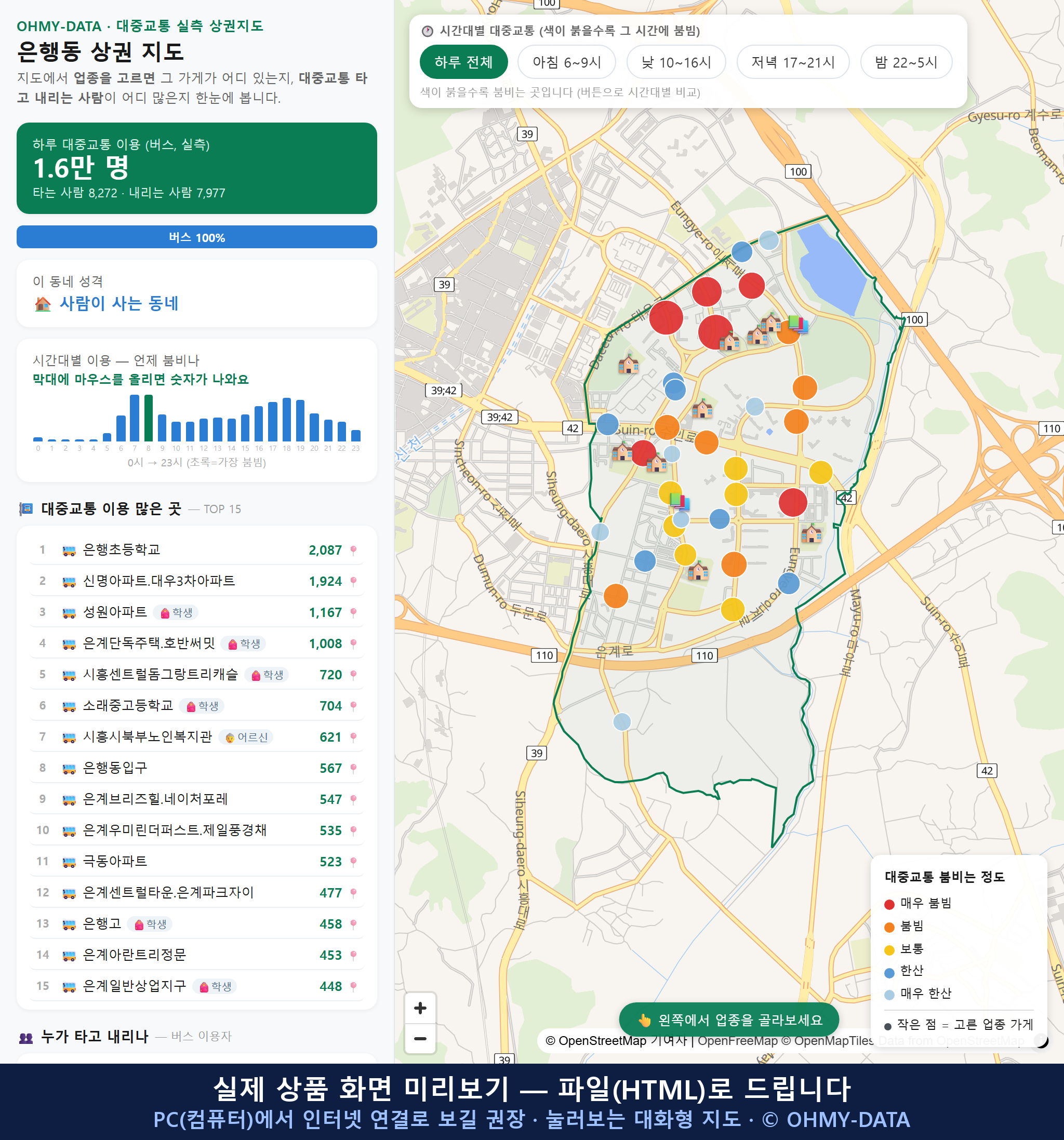Click the pin icon in 은행고 row
Image resolution: width=1064 pixels, height=1140 pixels.
[353, 924]
